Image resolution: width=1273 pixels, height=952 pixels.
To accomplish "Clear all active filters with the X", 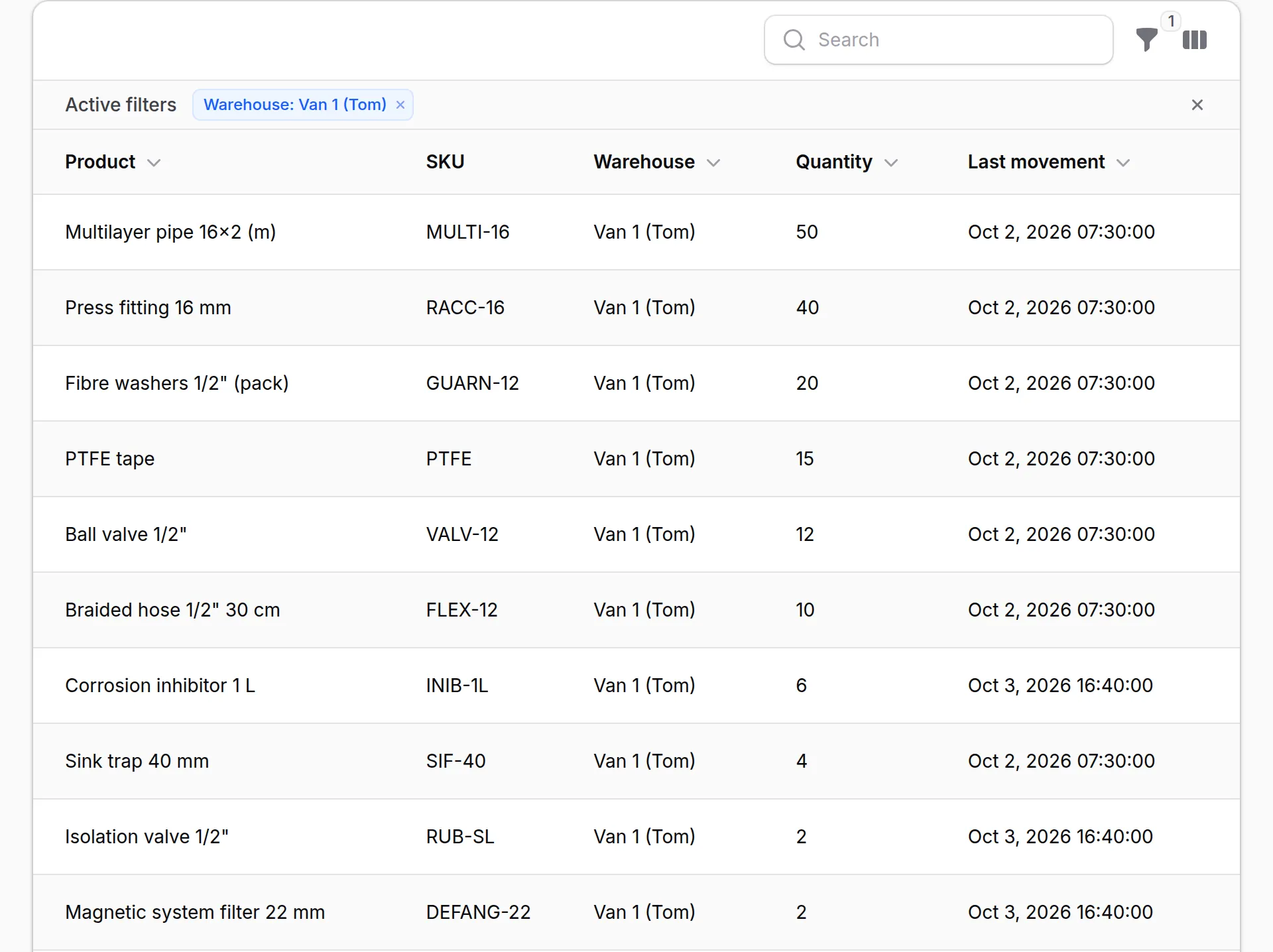I will coord(1197,105).
